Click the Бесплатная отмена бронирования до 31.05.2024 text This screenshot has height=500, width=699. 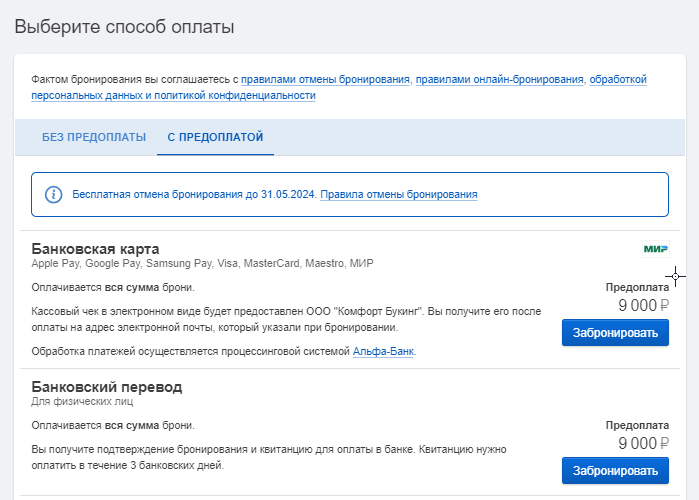pos(194,194)
